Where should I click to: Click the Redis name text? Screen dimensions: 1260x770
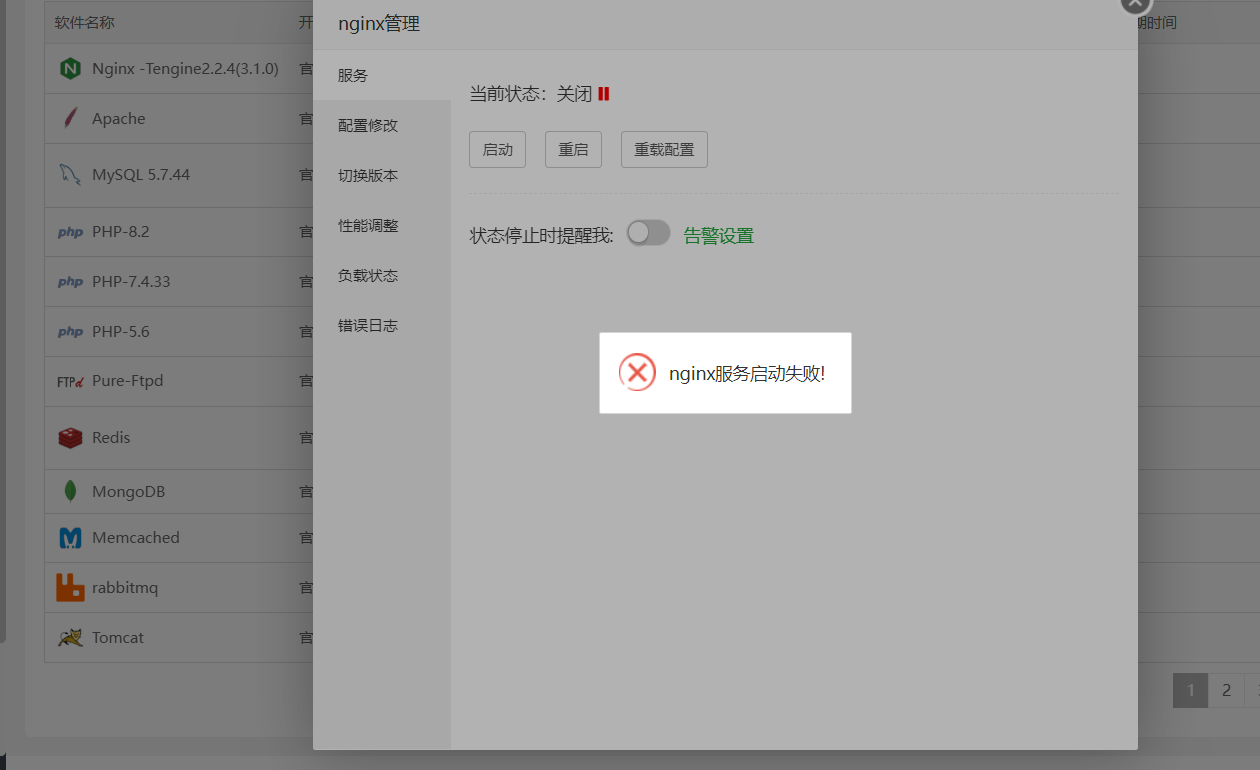[x=111, y=437]
